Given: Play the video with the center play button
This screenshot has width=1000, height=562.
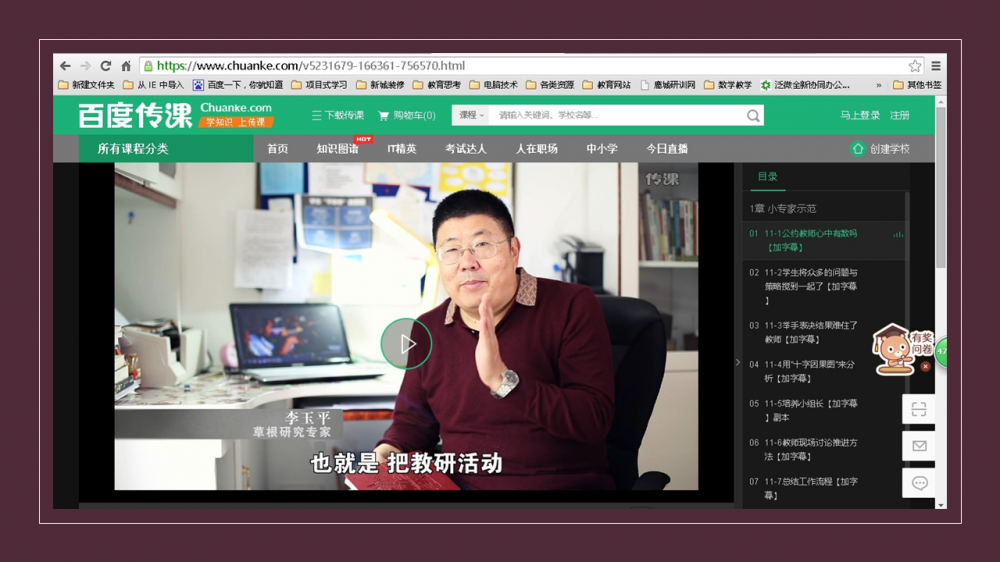Looking at the screenshot, I should (406, 344).
